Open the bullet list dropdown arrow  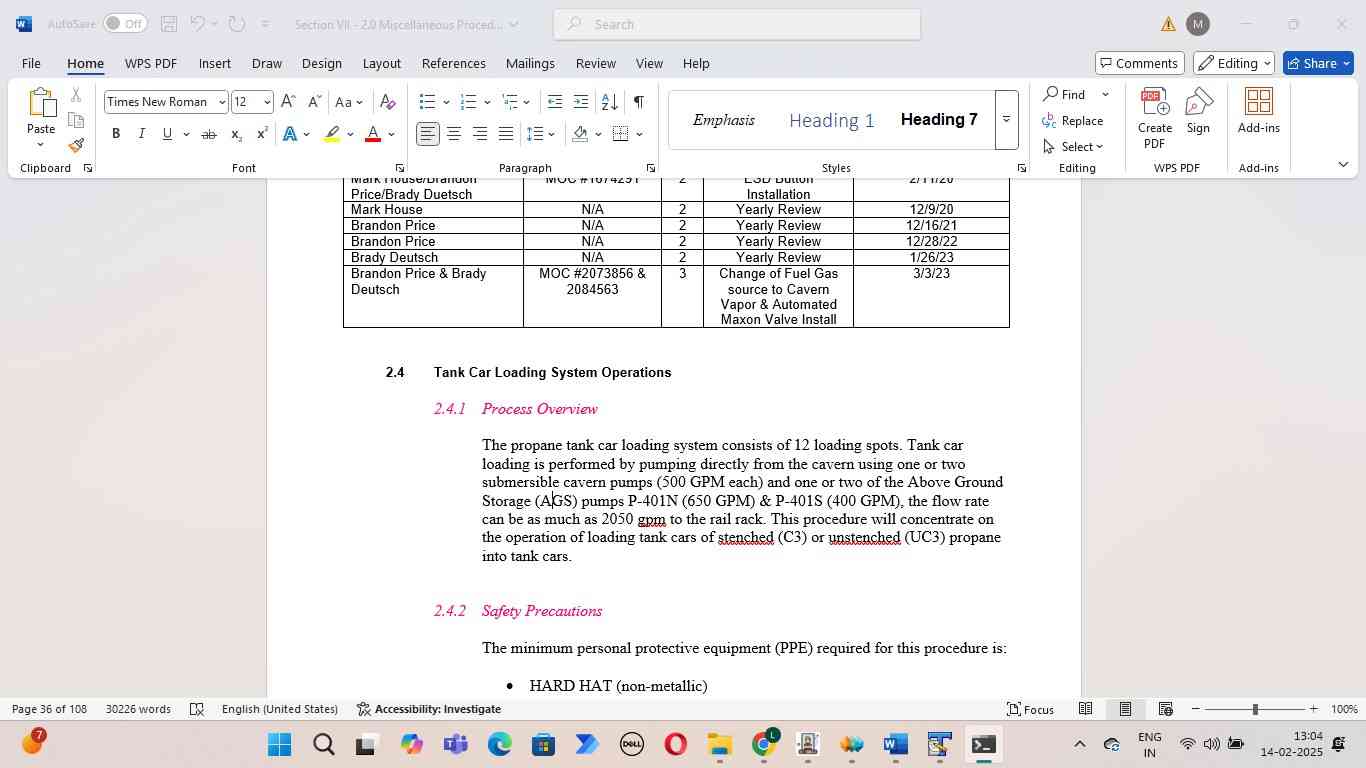[x=446, y=102]
